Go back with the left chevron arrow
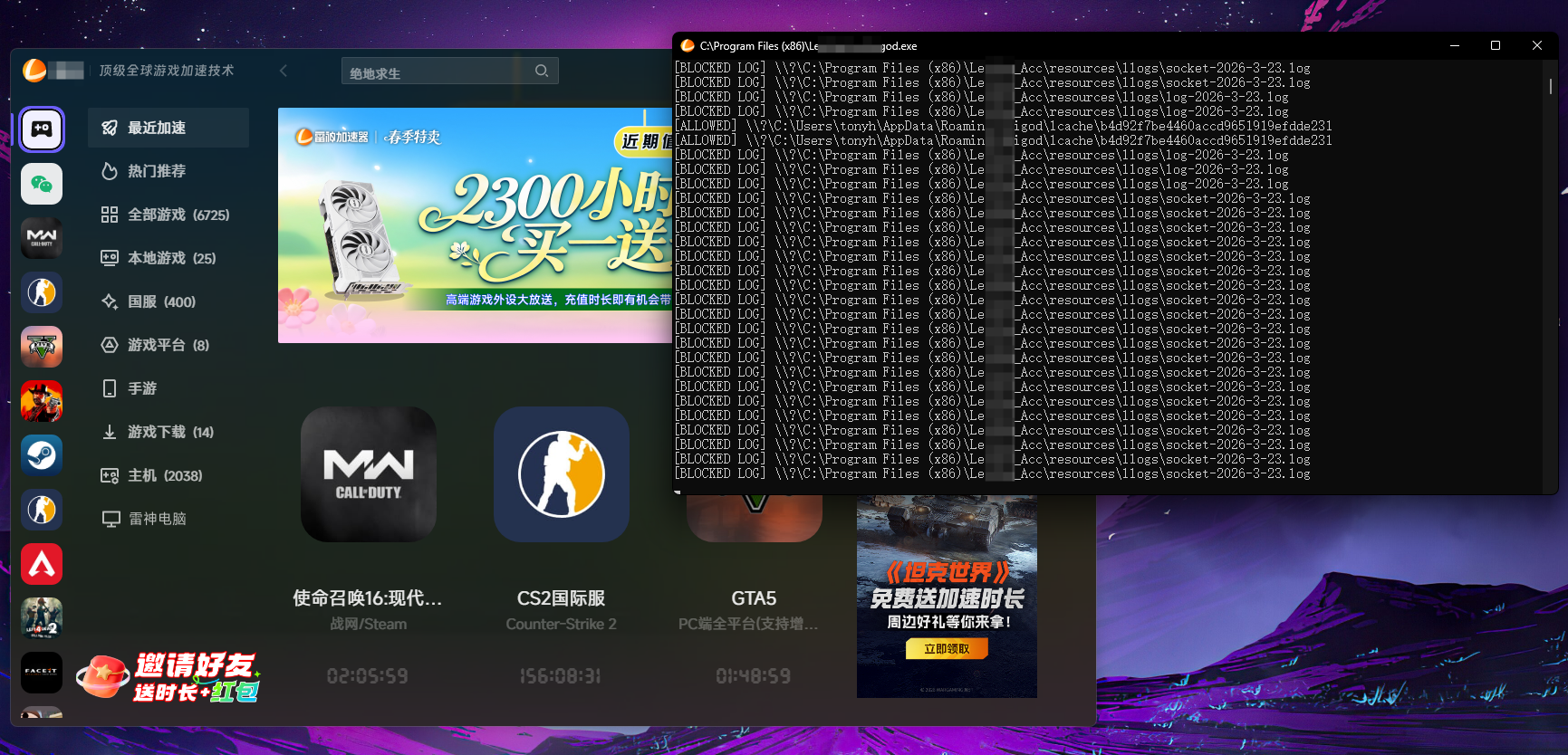This screenshot has height=755, width=1568. coord(284,71)
